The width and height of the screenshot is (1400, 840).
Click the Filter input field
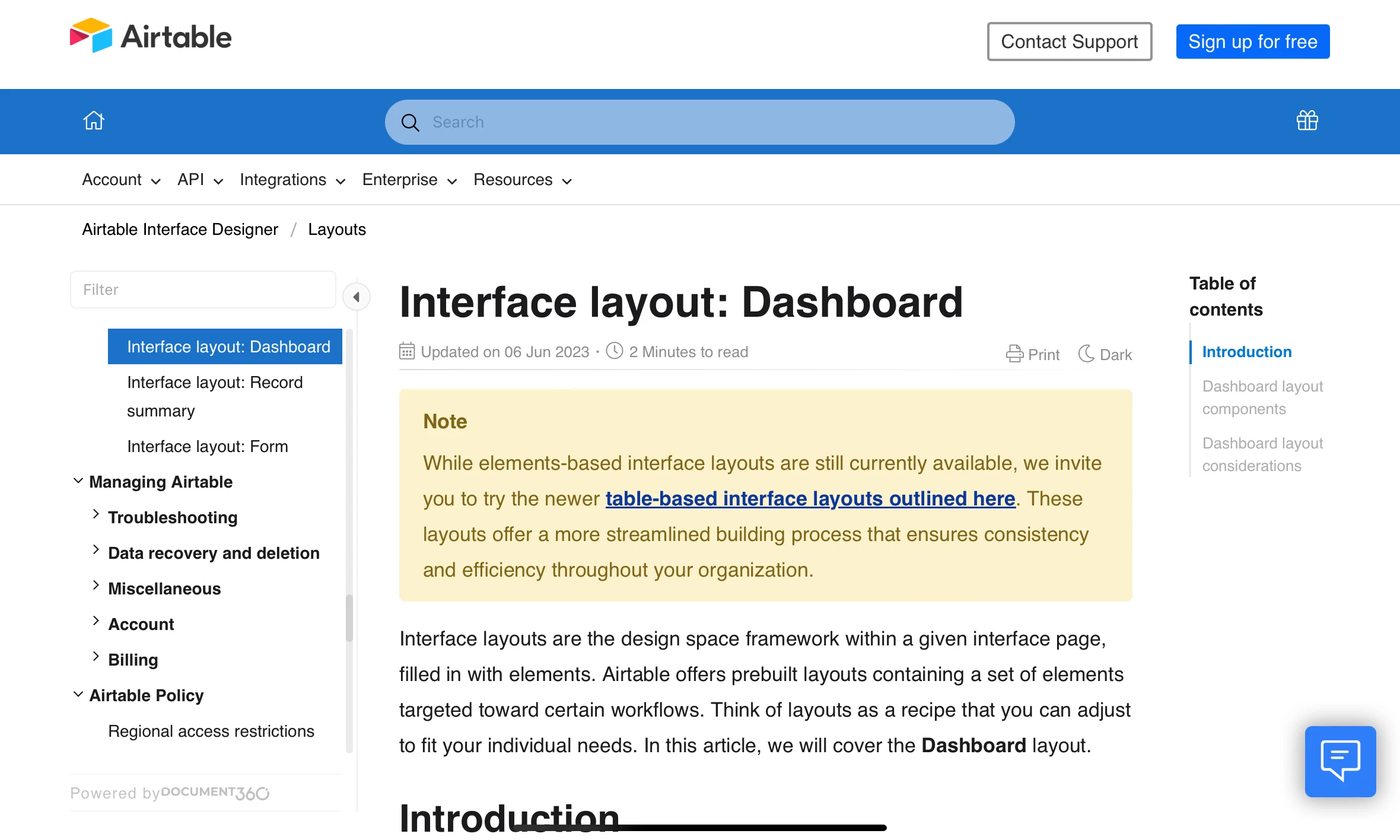pyautogui.click(x=203, y=289)
